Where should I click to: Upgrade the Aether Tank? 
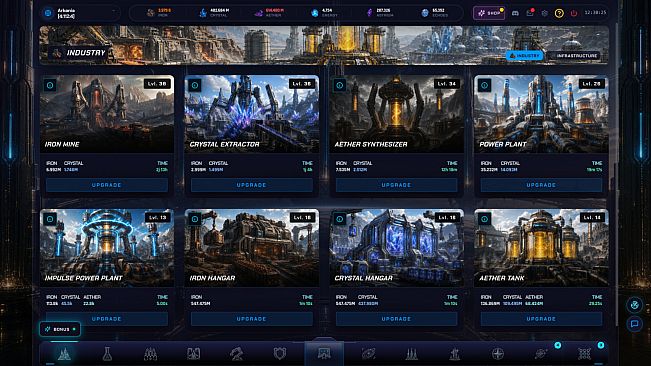[541, 319]
